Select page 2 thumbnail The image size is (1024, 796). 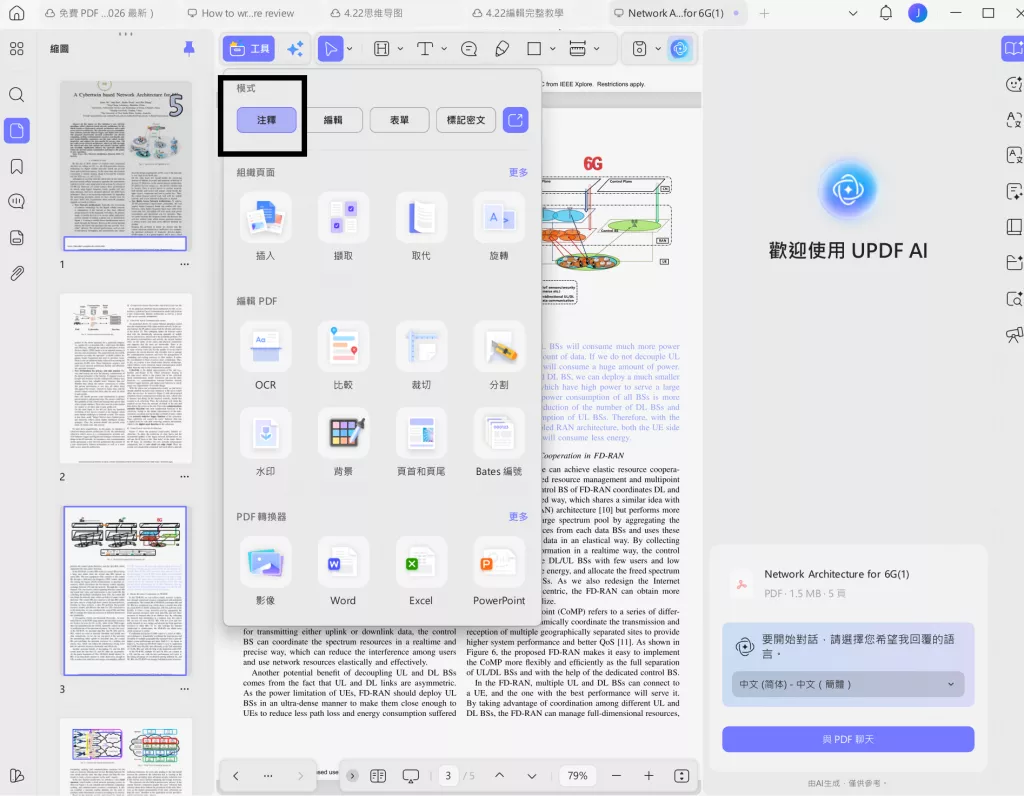coord(125,379)
